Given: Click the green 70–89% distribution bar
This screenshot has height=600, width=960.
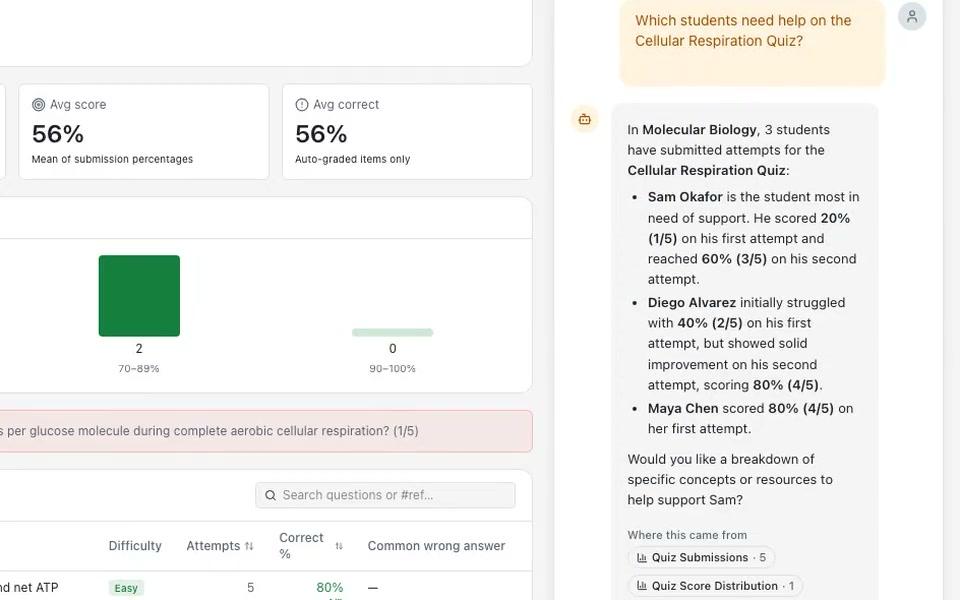Looking at the screenshot, I should point(139,296).
